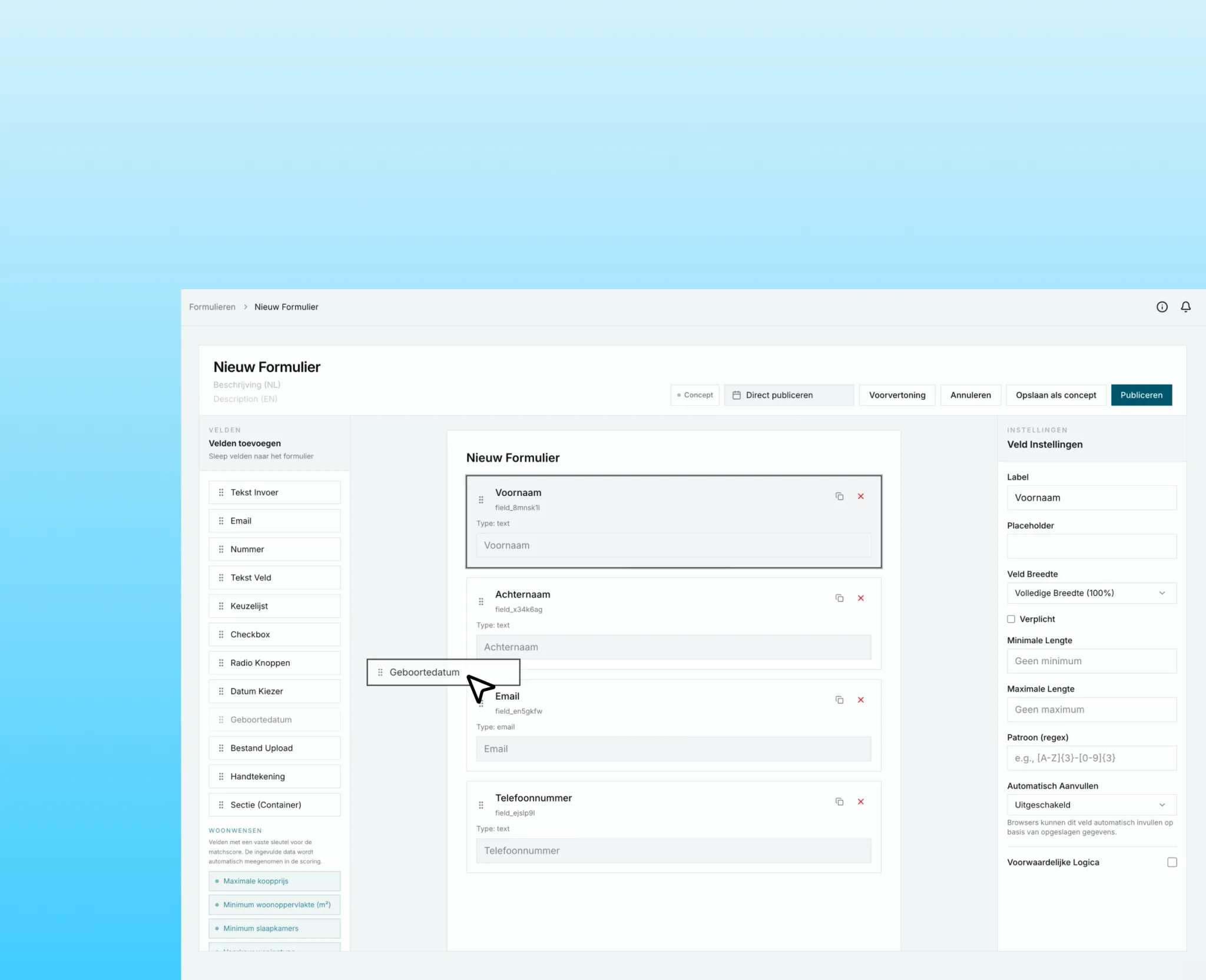Click Opslaan als concept button
The width and height of the screenshot is (1206, 980).
(1056, 395)
